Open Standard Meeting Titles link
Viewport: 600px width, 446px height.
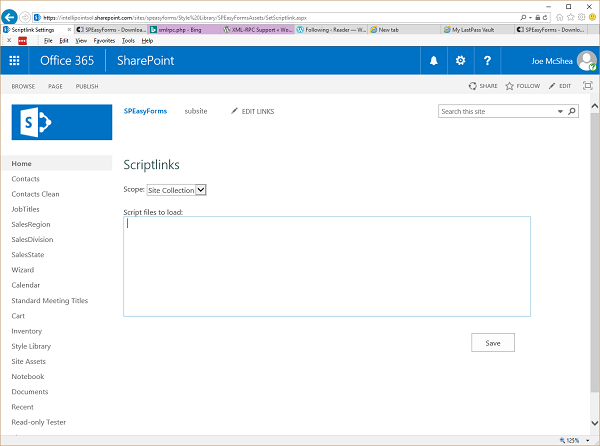point(50,301)
